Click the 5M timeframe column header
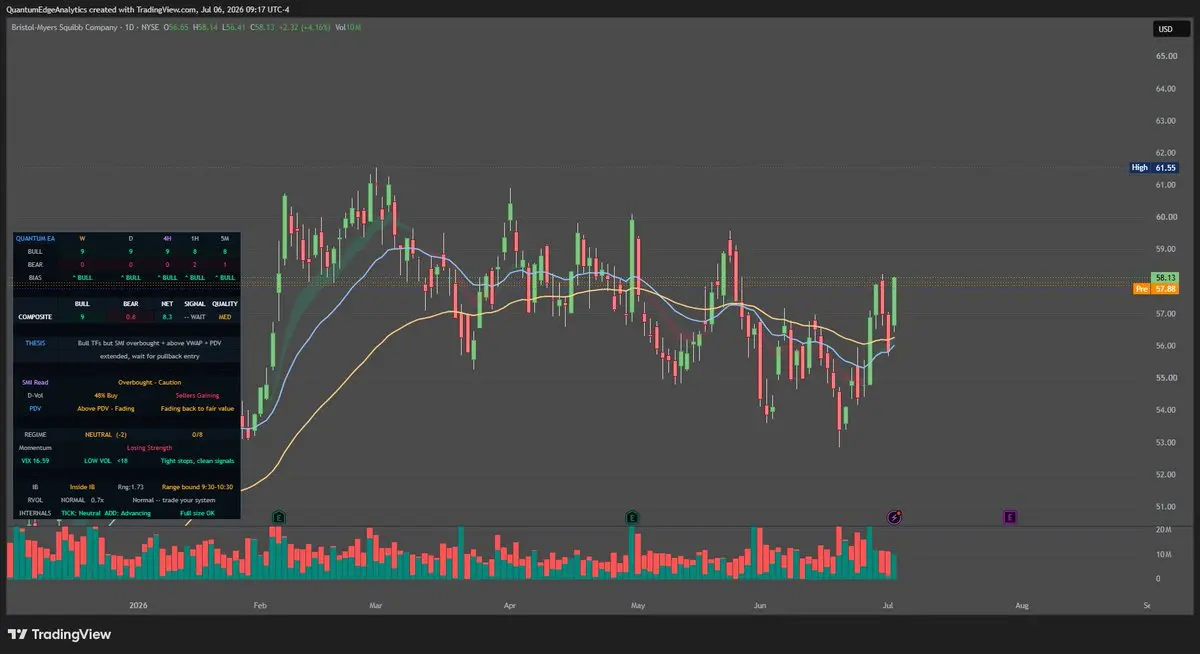 pos(225,239)
